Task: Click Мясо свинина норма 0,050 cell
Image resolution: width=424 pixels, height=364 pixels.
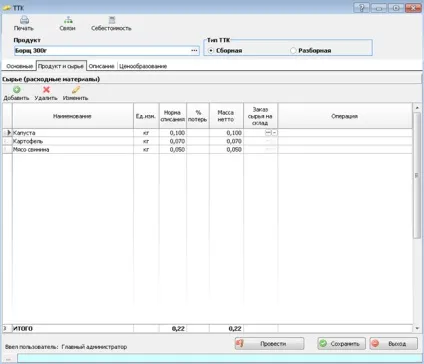Action: 173,149
